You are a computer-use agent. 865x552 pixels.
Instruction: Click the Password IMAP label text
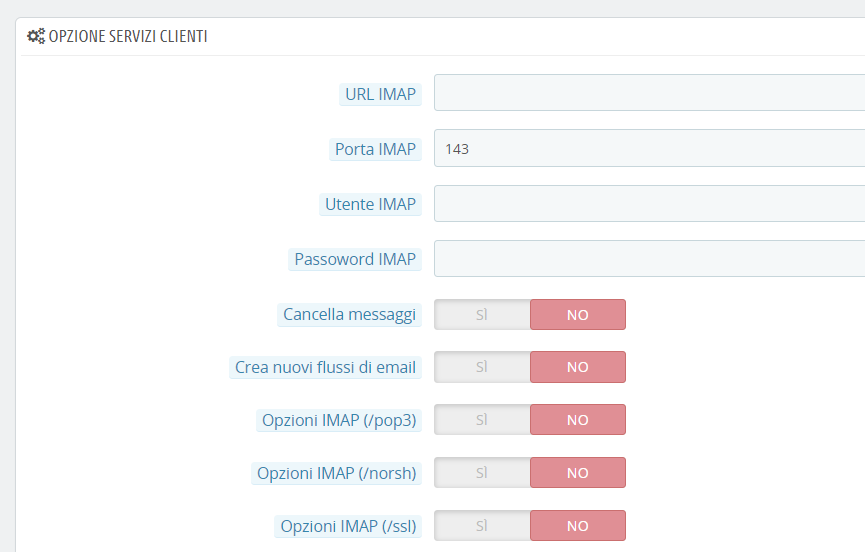tap(354, 259)
